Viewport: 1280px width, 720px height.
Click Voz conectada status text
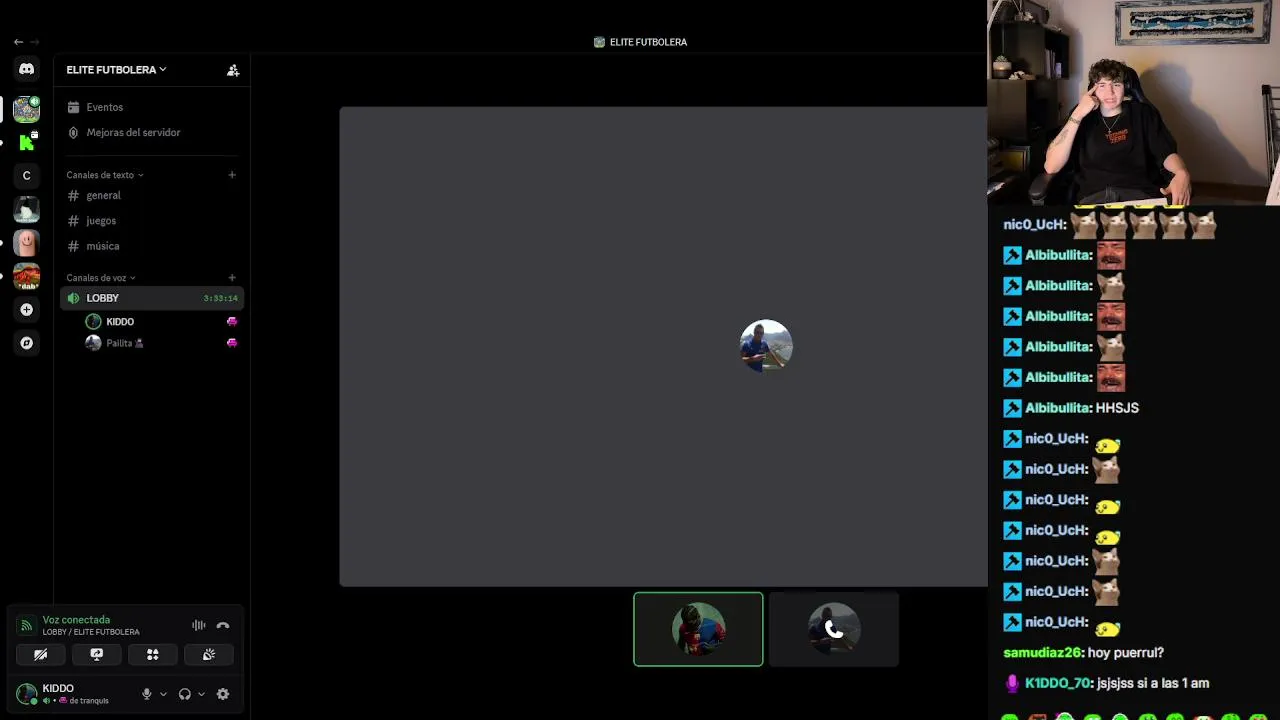click(76, 620)
